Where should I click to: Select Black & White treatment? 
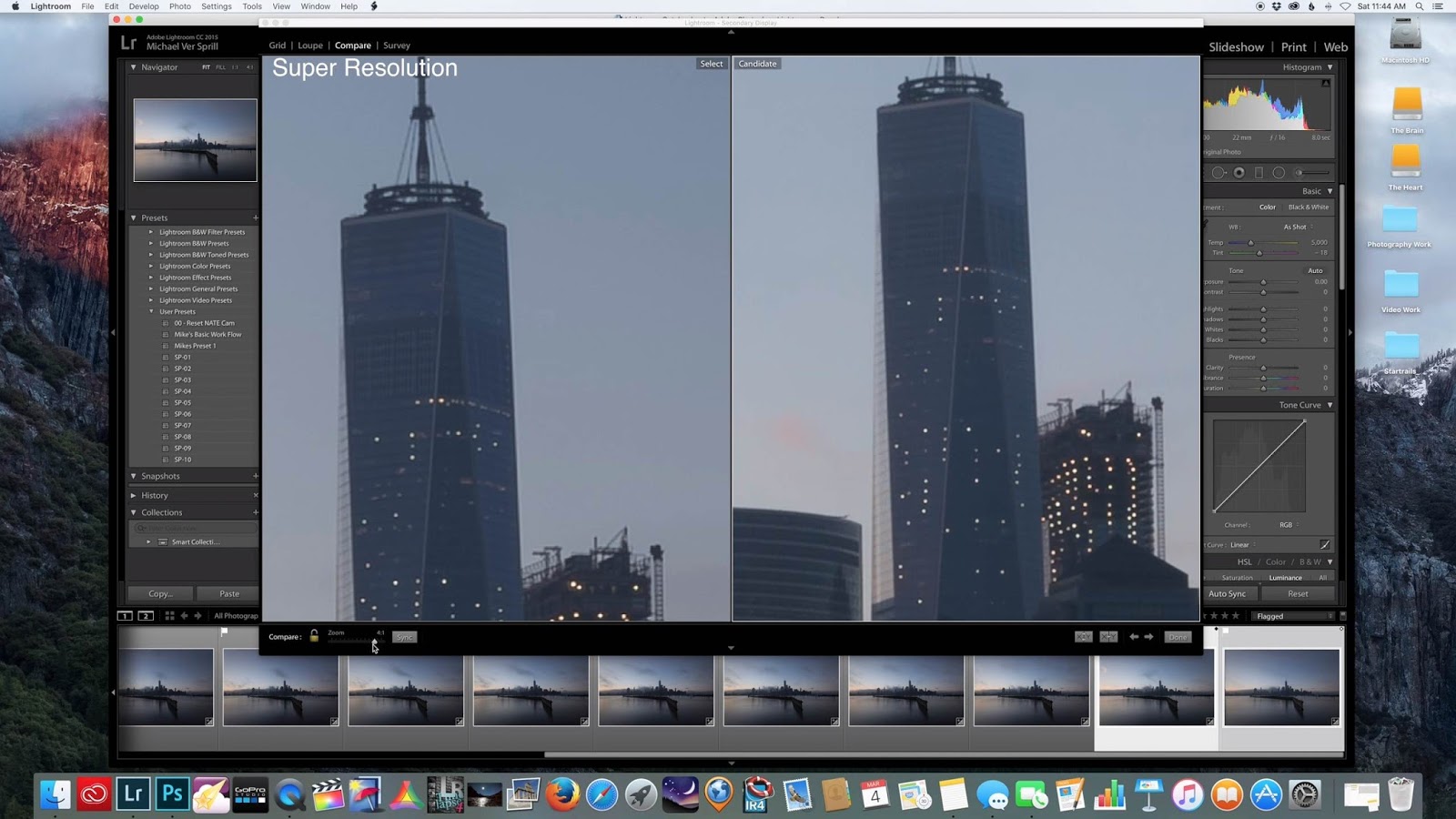point(1309,207)
